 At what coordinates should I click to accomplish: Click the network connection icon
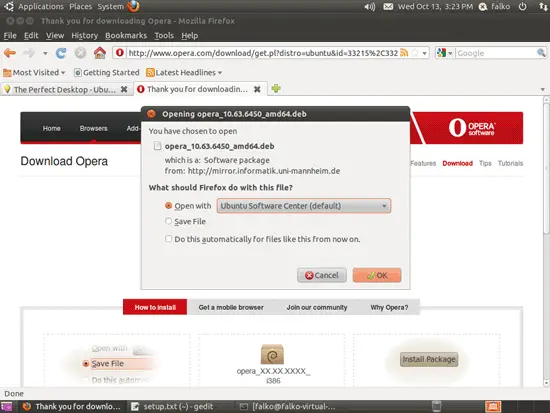[543, 6]
